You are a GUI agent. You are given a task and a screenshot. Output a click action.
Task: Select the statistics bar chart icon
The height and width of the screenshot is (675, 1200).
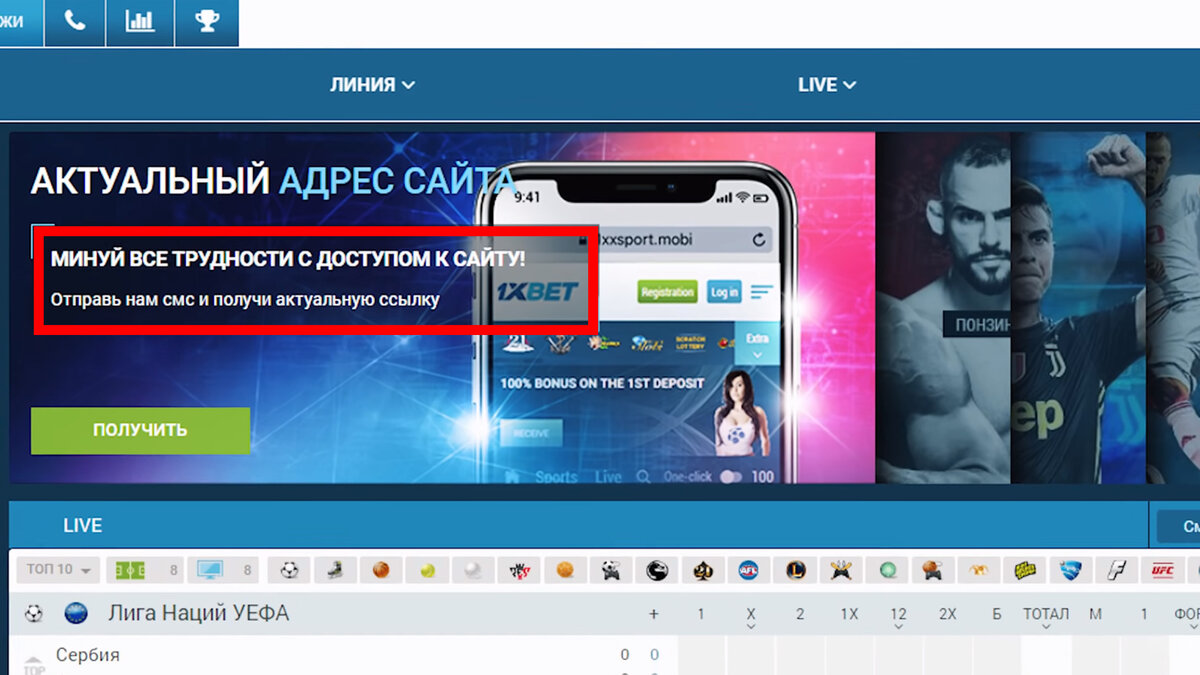140,22
